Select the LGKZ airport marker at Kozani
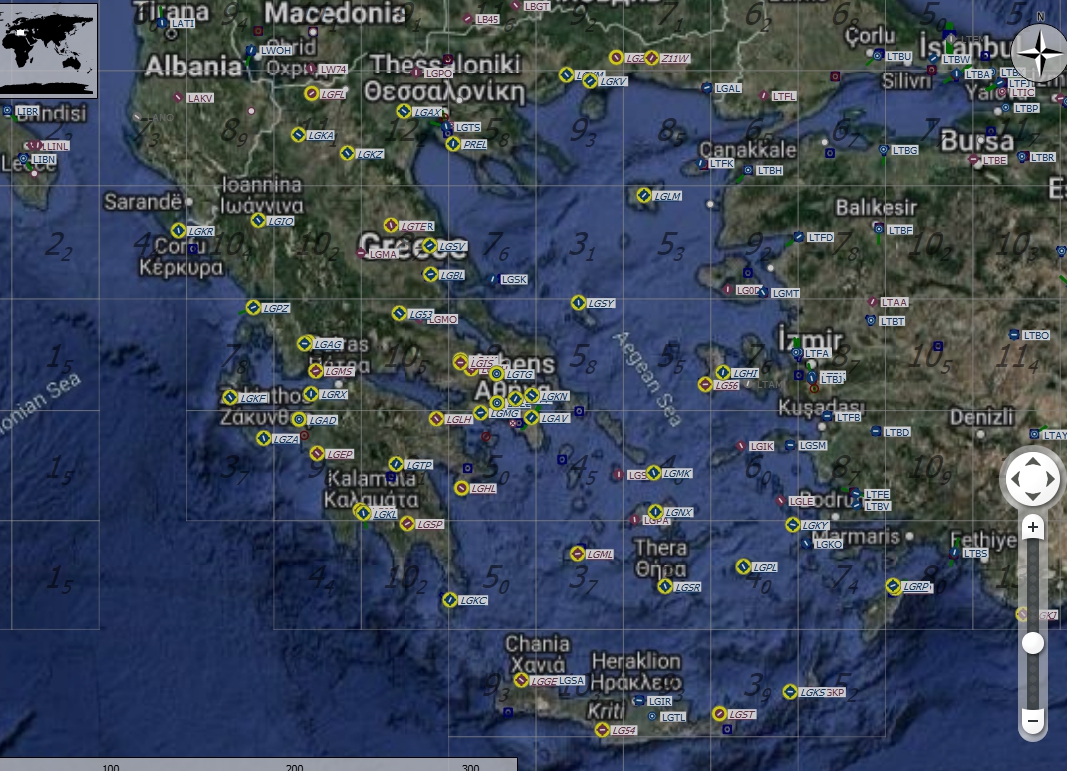1067x771 pixels. pyautogui.click(x=347, y=153)
